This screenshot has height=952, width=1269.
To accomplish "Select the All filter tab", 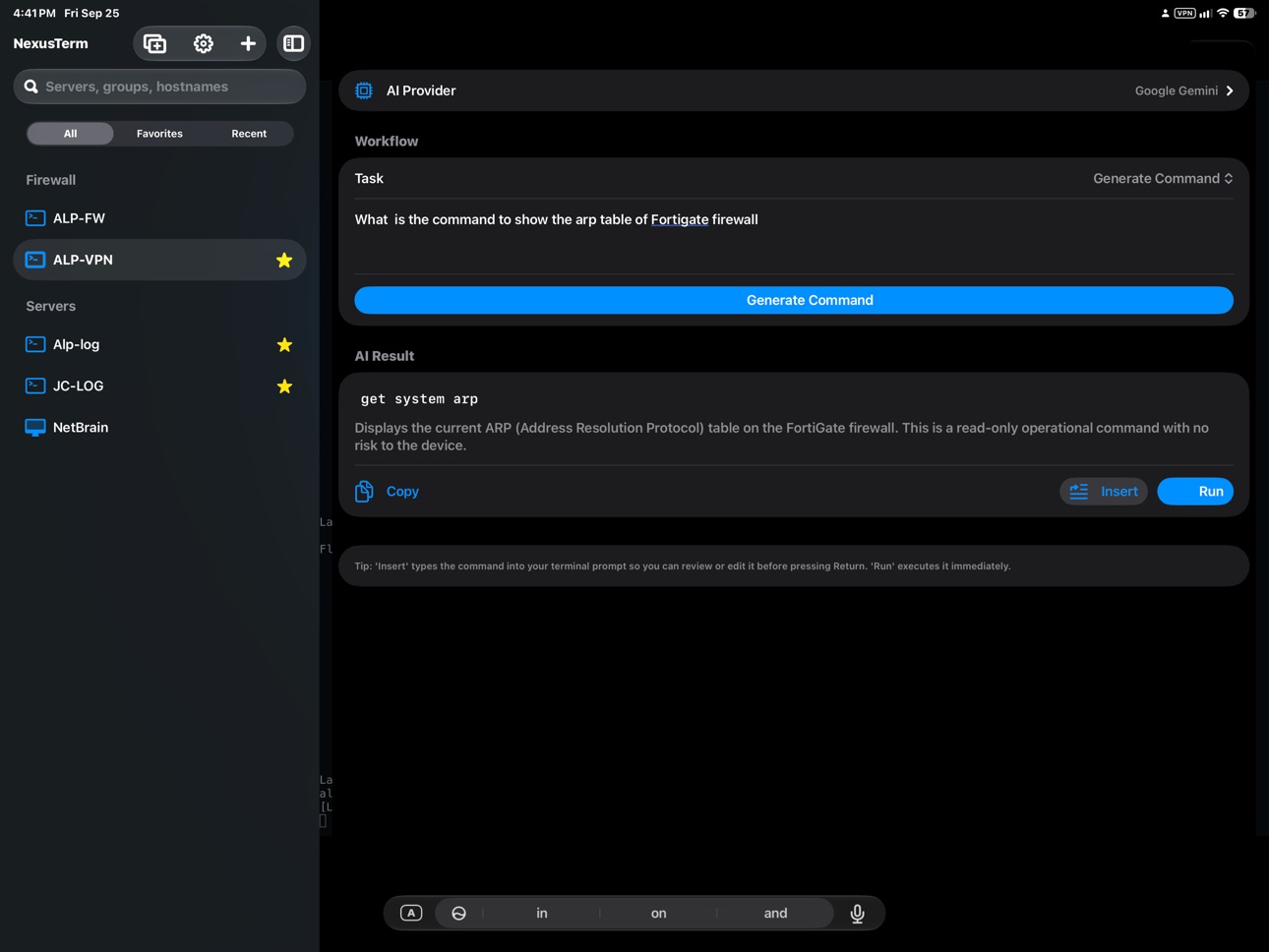I will click(70, 134).
